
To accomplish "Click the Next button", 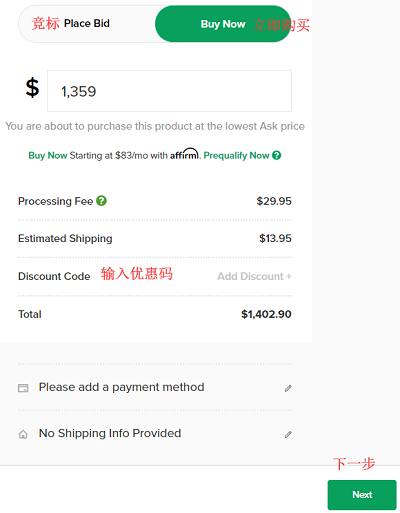I will (362, 495).
